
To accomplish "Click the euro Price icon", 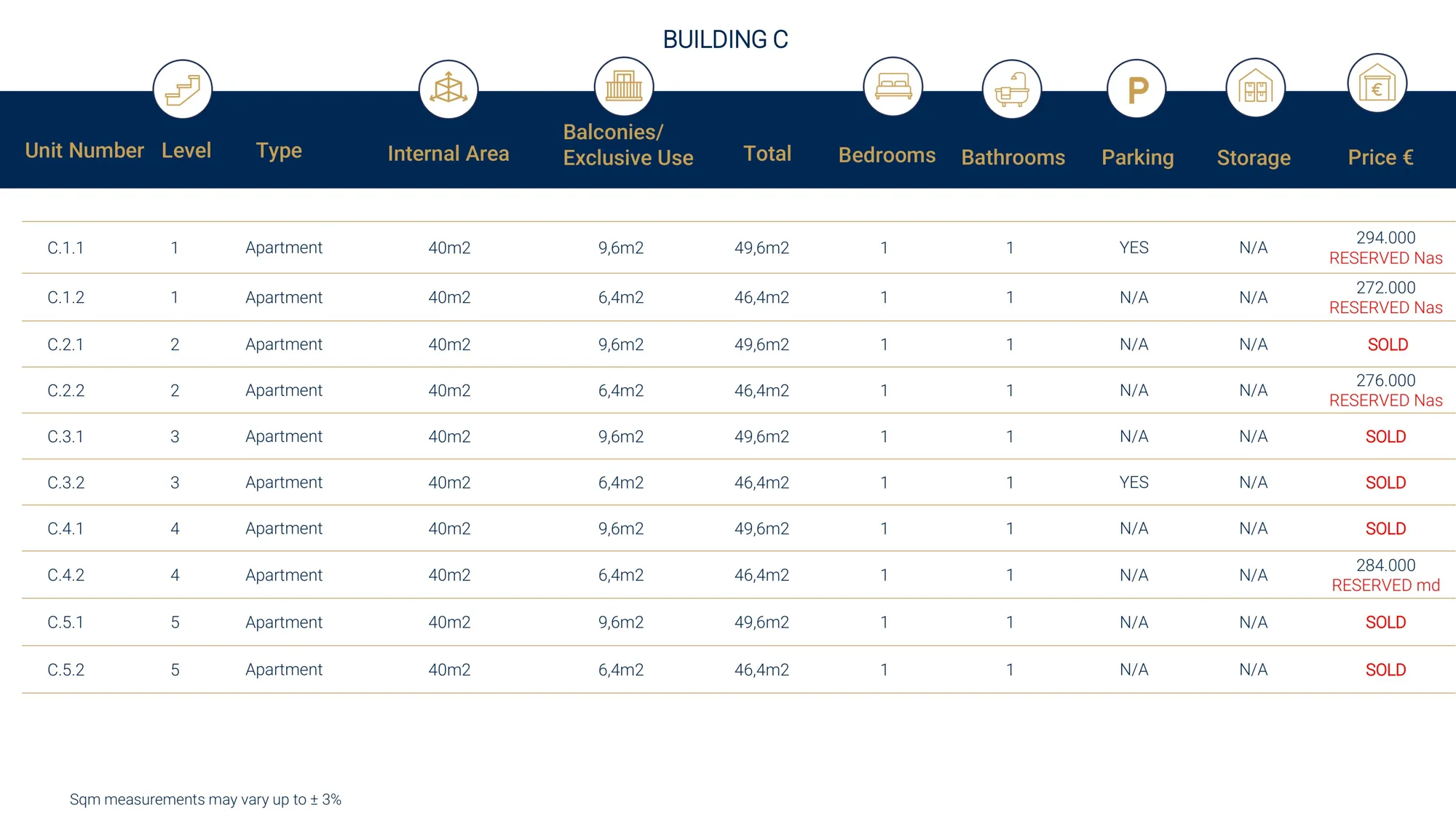I will 1377,84.
